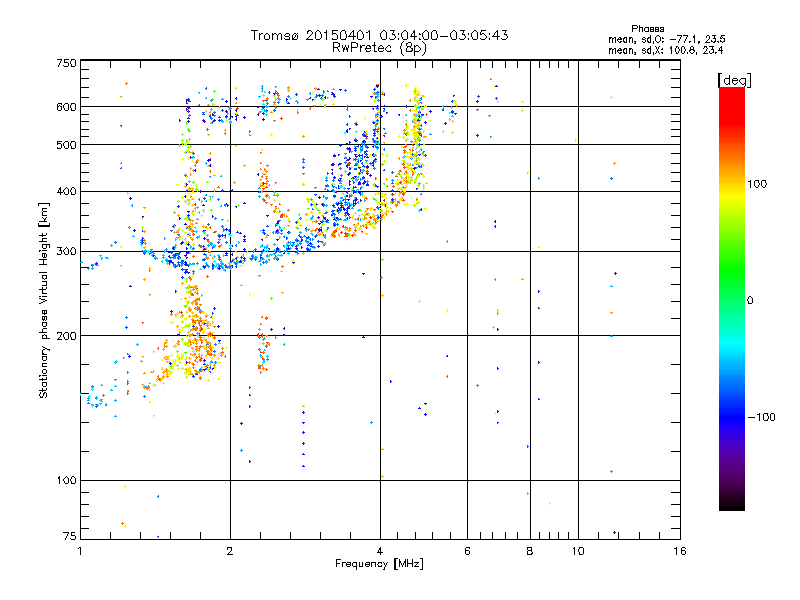Click the 'Stationary phase Virtual Height [km]' axis title

[44, 300]
